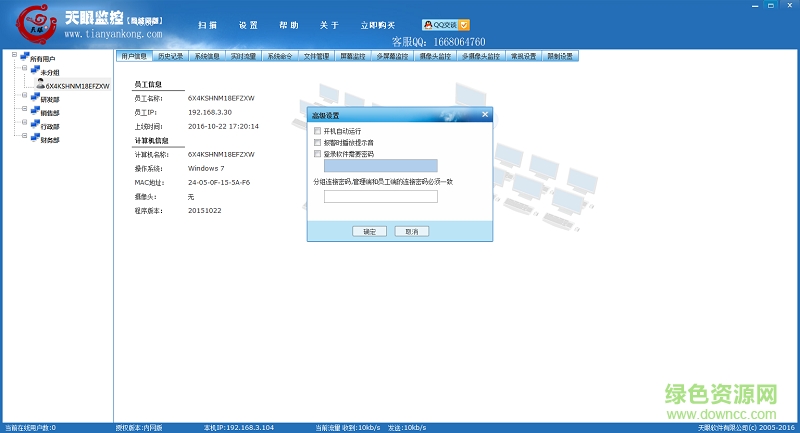Click the employee IP value 192.168.3.30
This screenshot has height=433, width=800.
point(210,112)
